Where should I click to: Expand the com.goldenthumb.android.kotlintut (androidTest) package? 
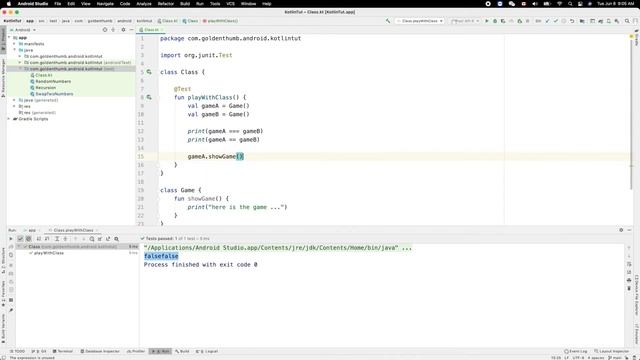[x=20, y=62]
